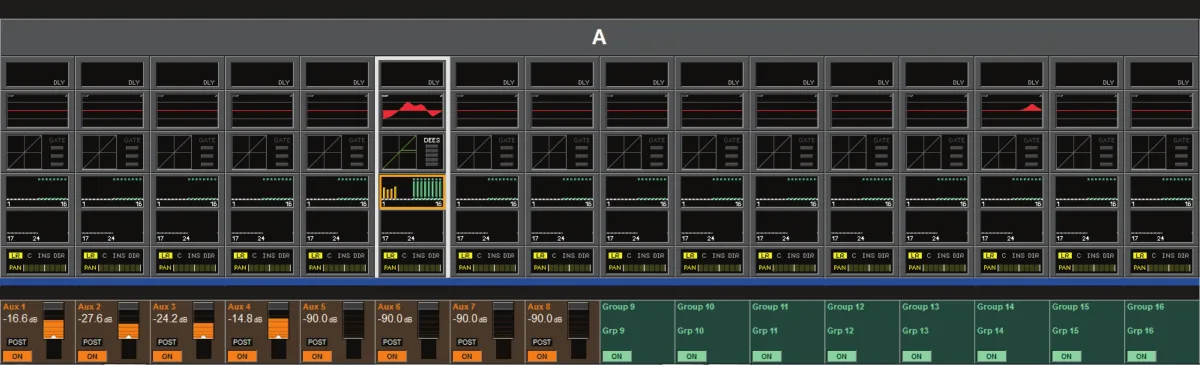Open the DEES dynamics box in the selected channel
The image size is (1200, 365).
click(413, 152)
